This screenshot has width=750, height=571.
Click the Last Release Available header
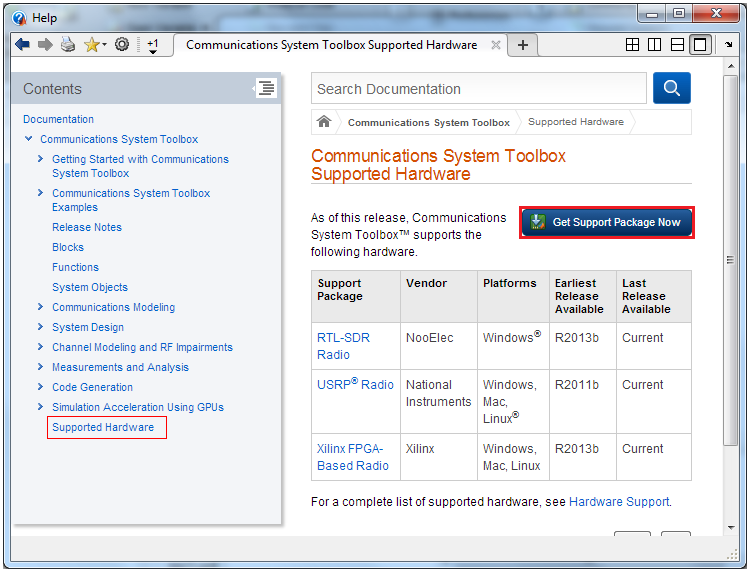pos(654,296)
